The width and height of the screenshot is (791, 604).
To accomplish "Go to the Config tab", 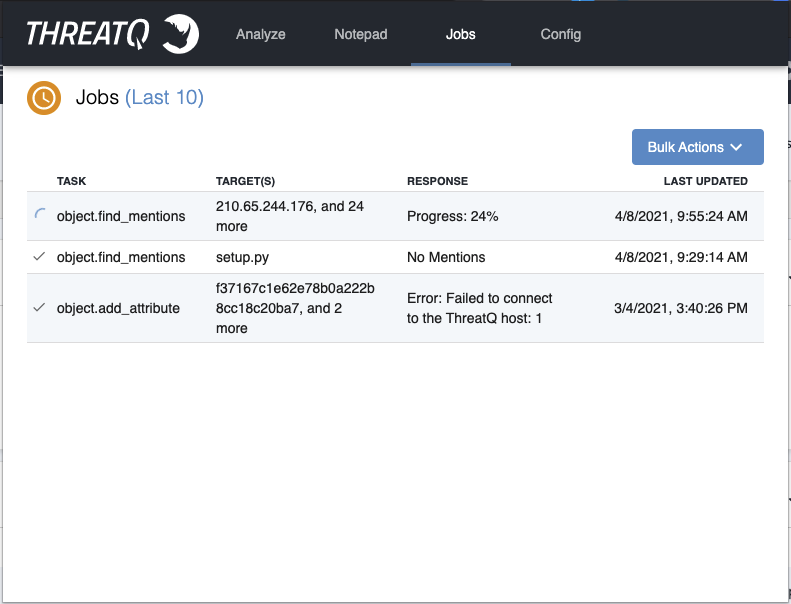I will 561,34.
